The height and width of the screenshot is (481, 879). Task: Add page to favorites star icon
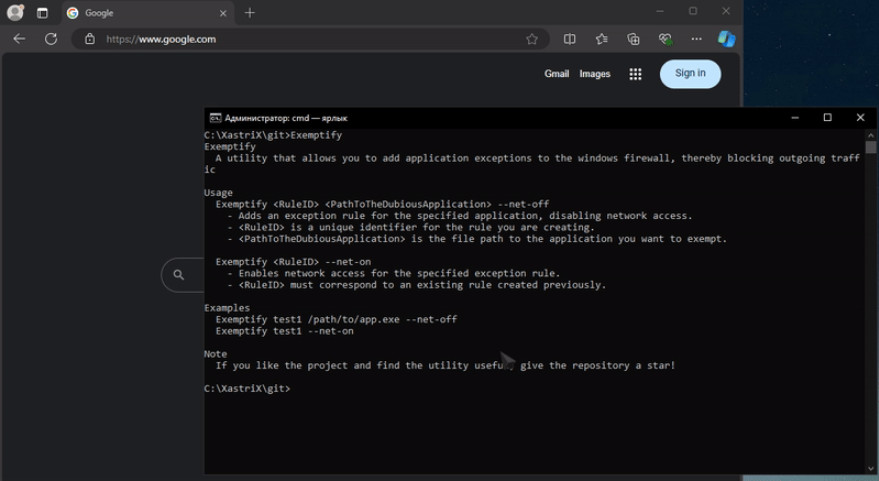532,39
